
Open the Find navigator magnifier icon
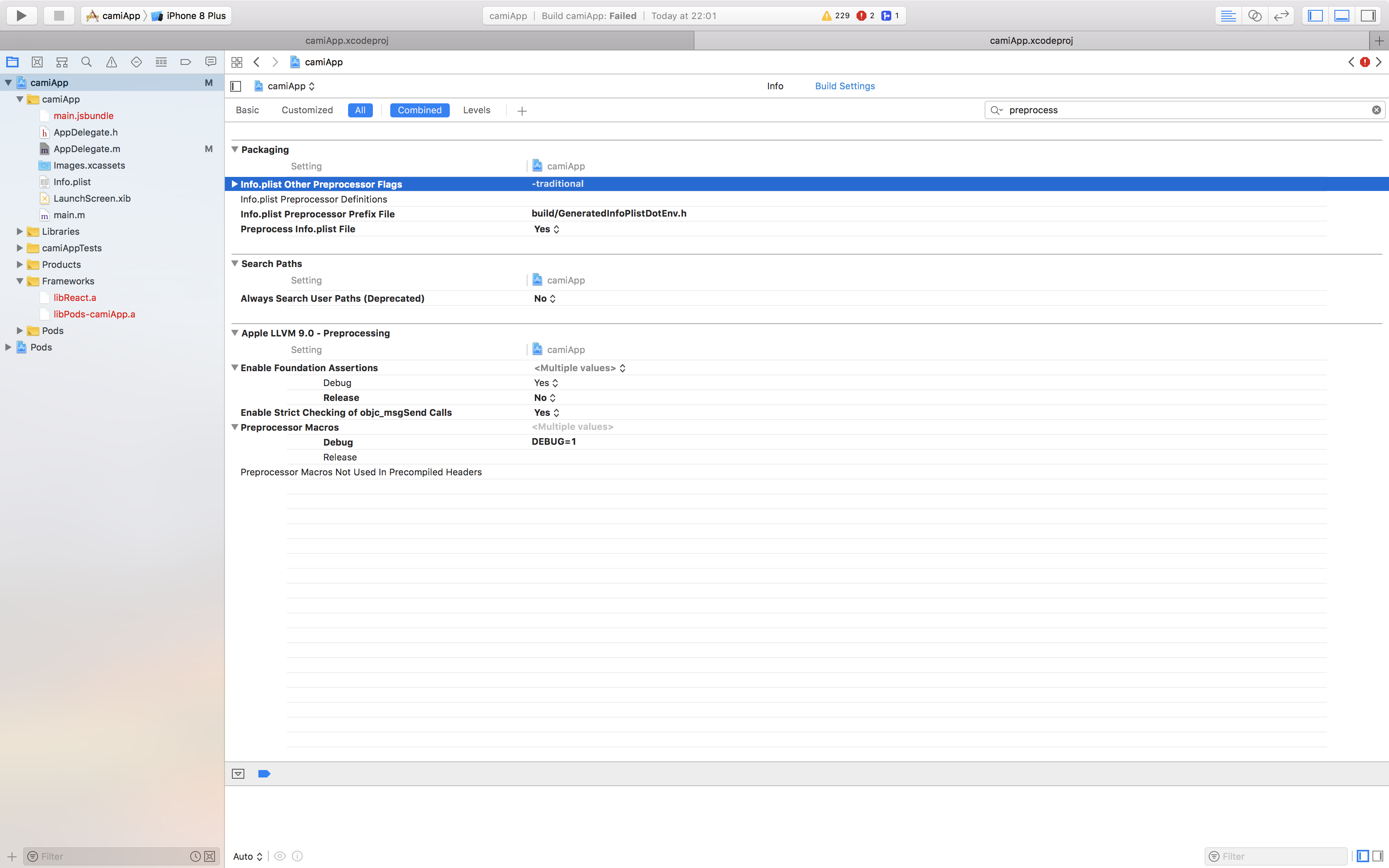[x=87, y=62]
